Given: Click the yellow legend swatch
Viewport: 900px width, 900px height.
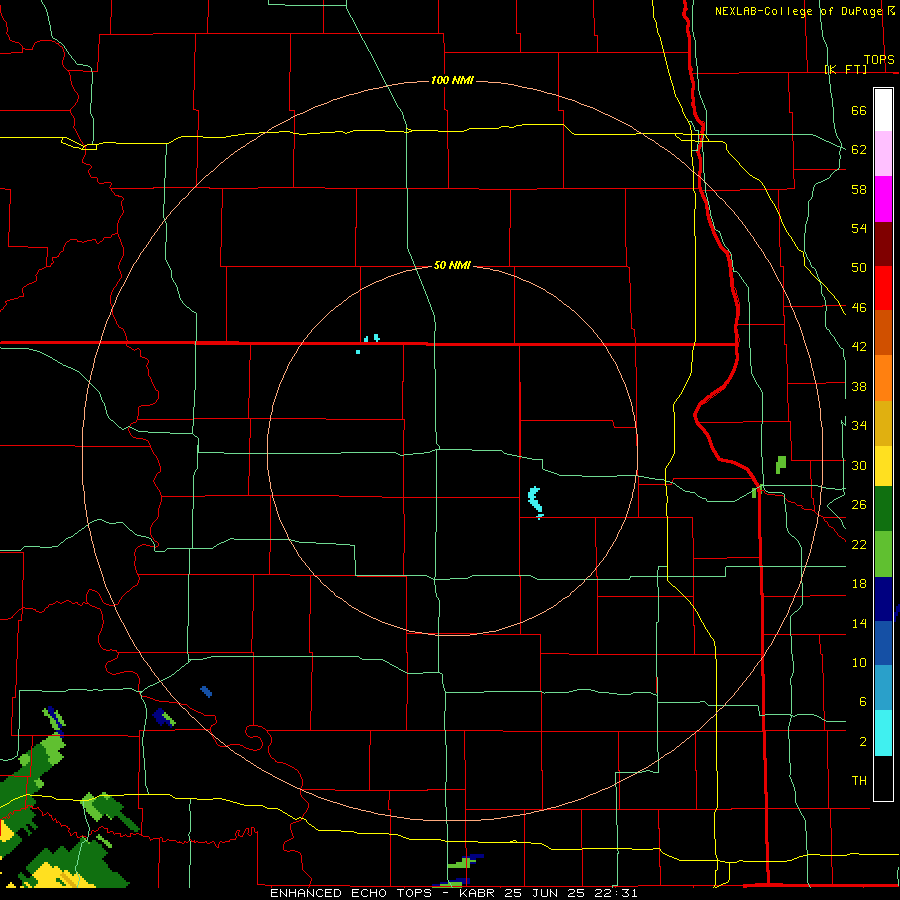Looking at the screenshot, I should 883,466.
